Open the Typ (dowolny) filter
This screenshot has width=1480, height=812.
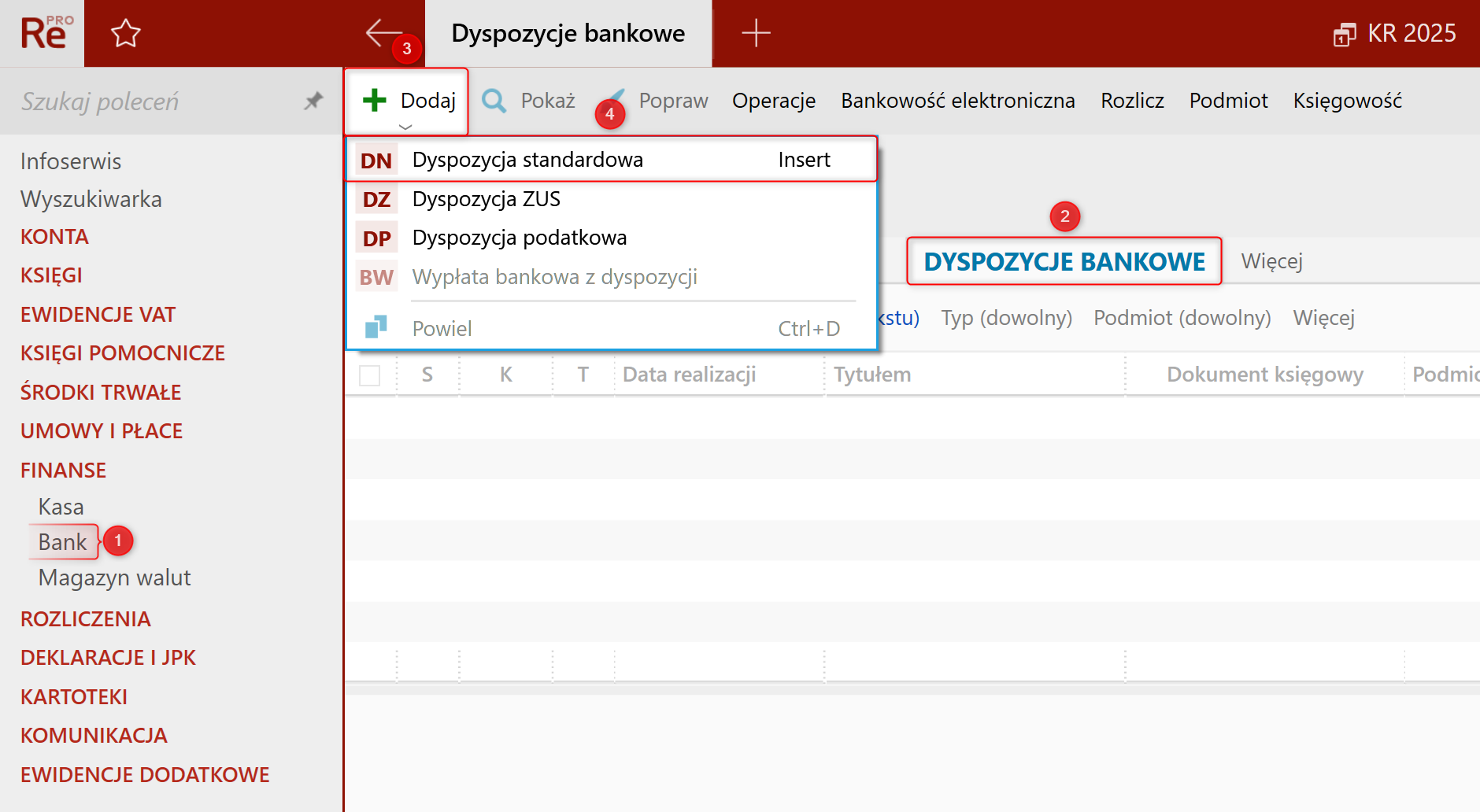(1007, 318)
